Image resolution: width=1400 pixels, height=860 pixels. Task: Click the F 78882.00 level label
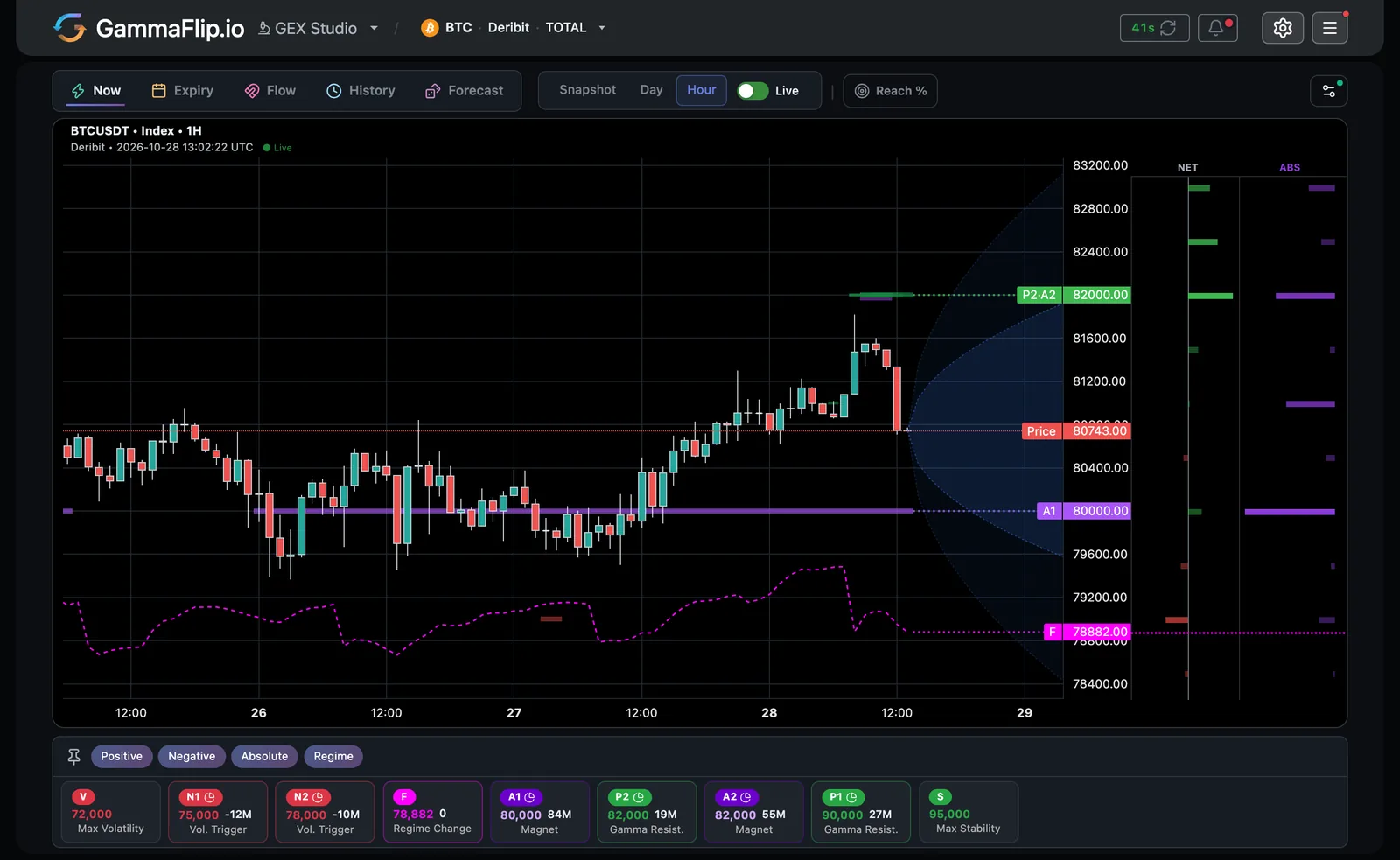point(1088,632)
